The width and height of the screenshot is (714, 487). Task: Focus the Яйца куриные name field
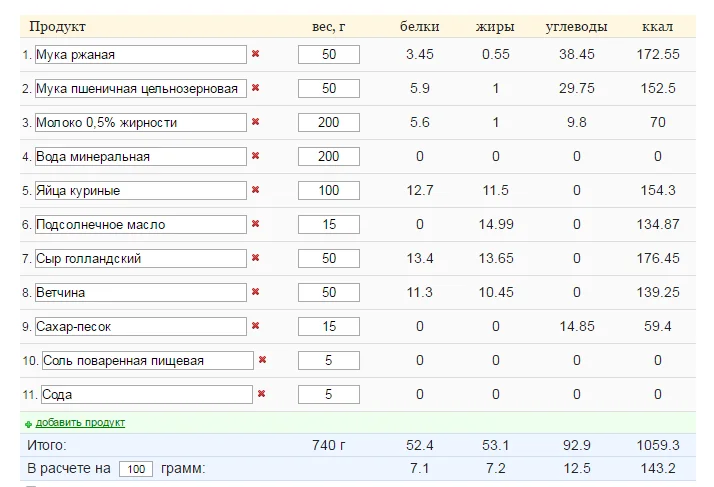[141, 190]
